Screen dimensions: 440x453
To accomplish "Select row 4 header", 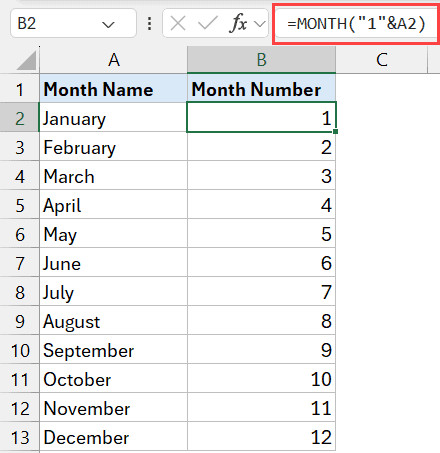I will coord(19,175).
